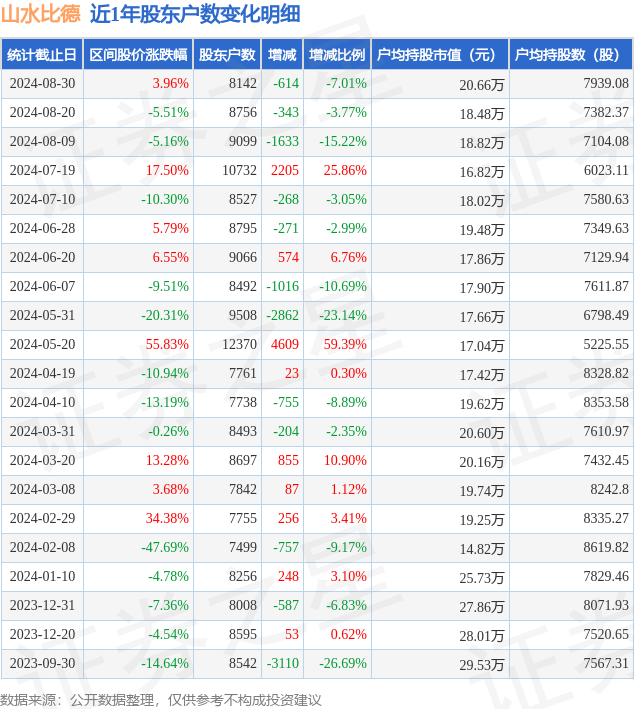
Task: Select the 统计截止日 column header
Action: point(42,55)
